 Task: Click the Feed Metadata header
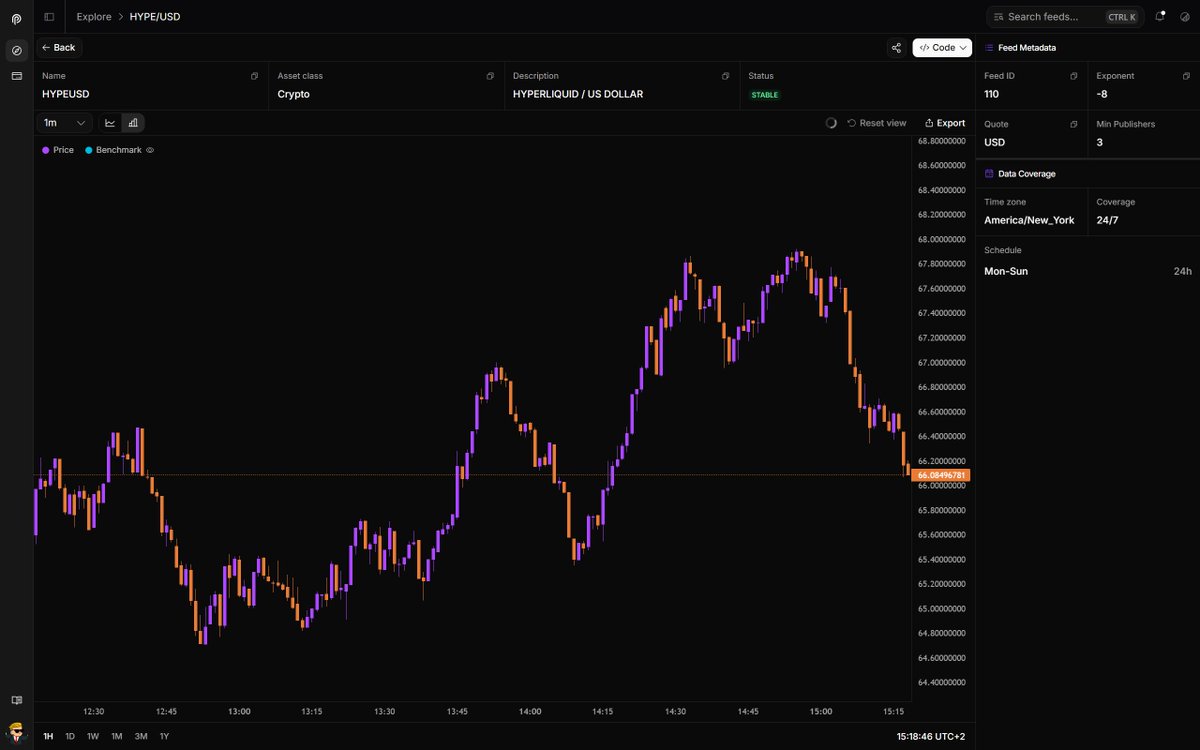1027,47
